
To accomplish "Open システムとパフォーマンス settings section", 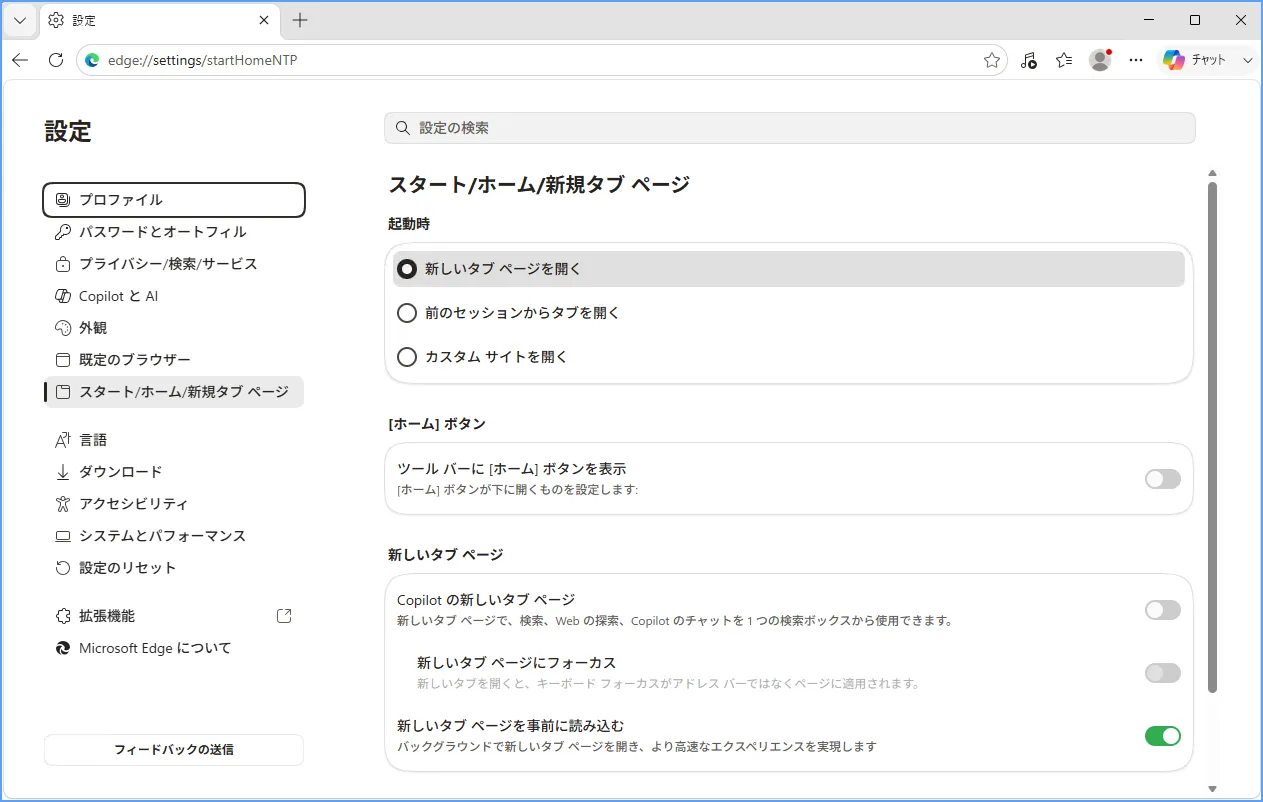I will pyautogui.click(x=174, y=536).
